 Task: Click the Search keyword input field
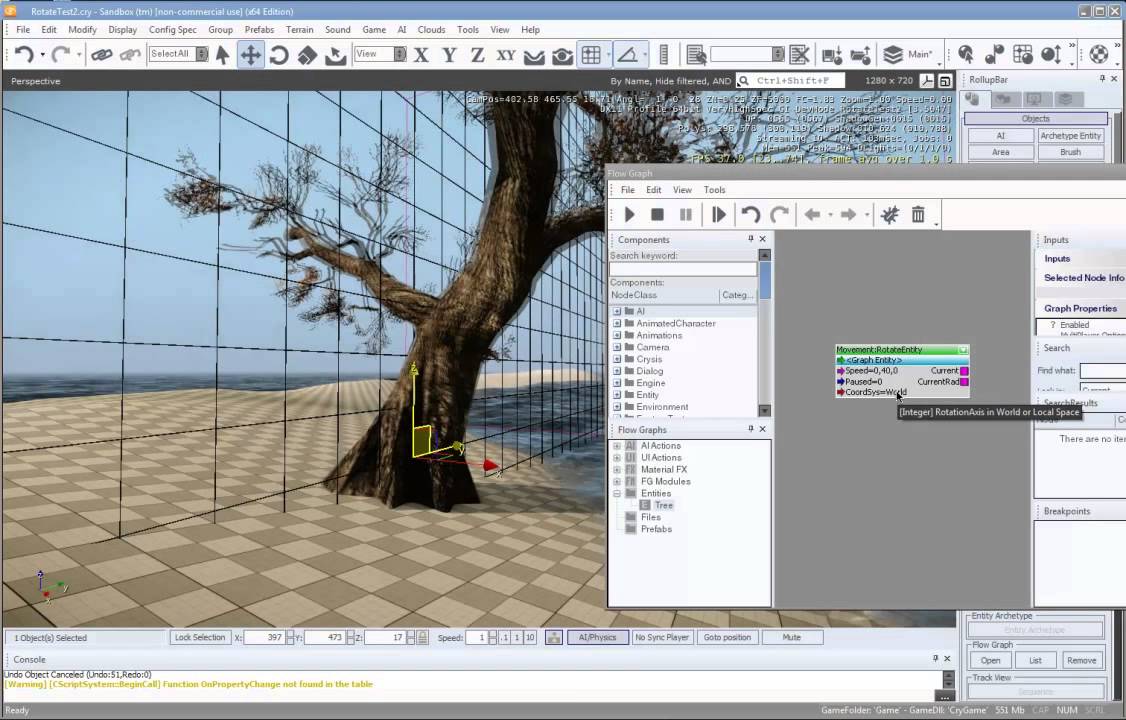683,269
